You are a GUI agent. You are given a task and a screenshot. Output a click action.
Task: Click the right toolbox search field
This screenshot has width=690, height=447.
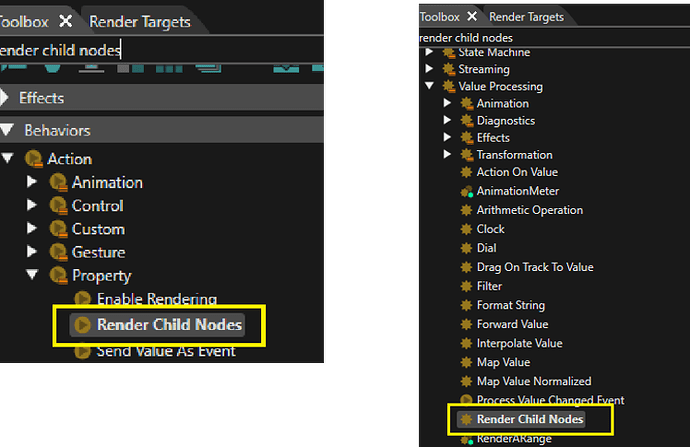(x=554, y=38)
